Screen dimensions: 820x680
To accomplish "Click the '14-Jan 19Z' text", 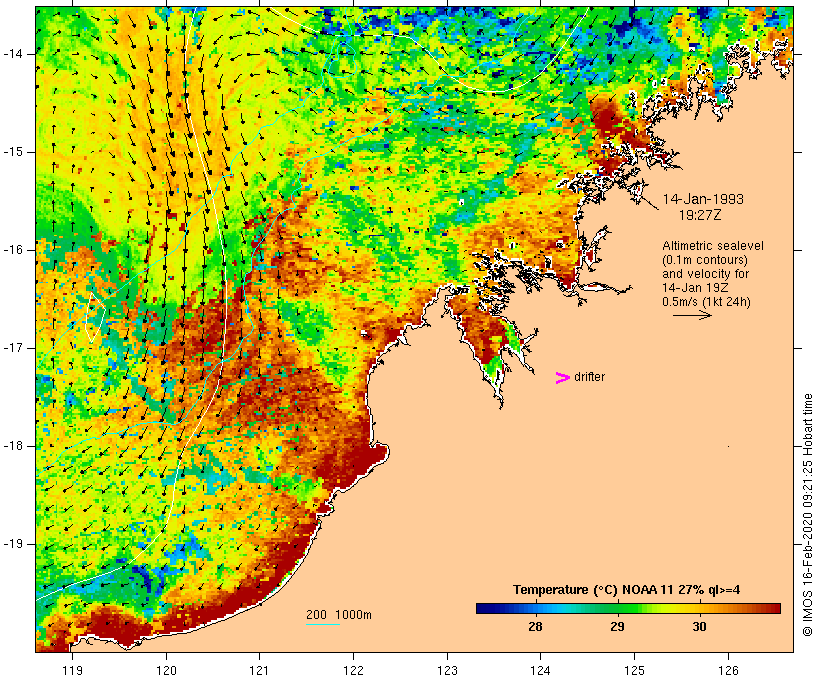I will tap(695, 288).
